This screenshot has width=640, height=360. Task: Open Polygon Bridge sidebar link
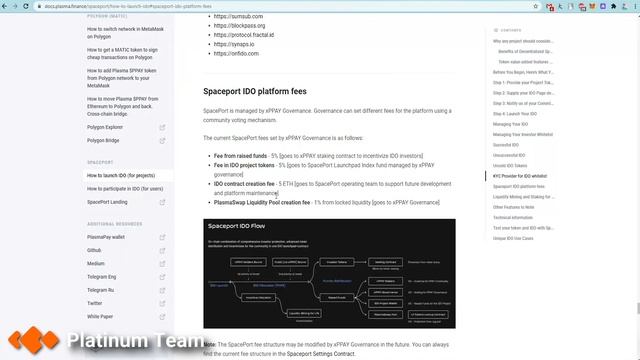(x=103, y=140)
